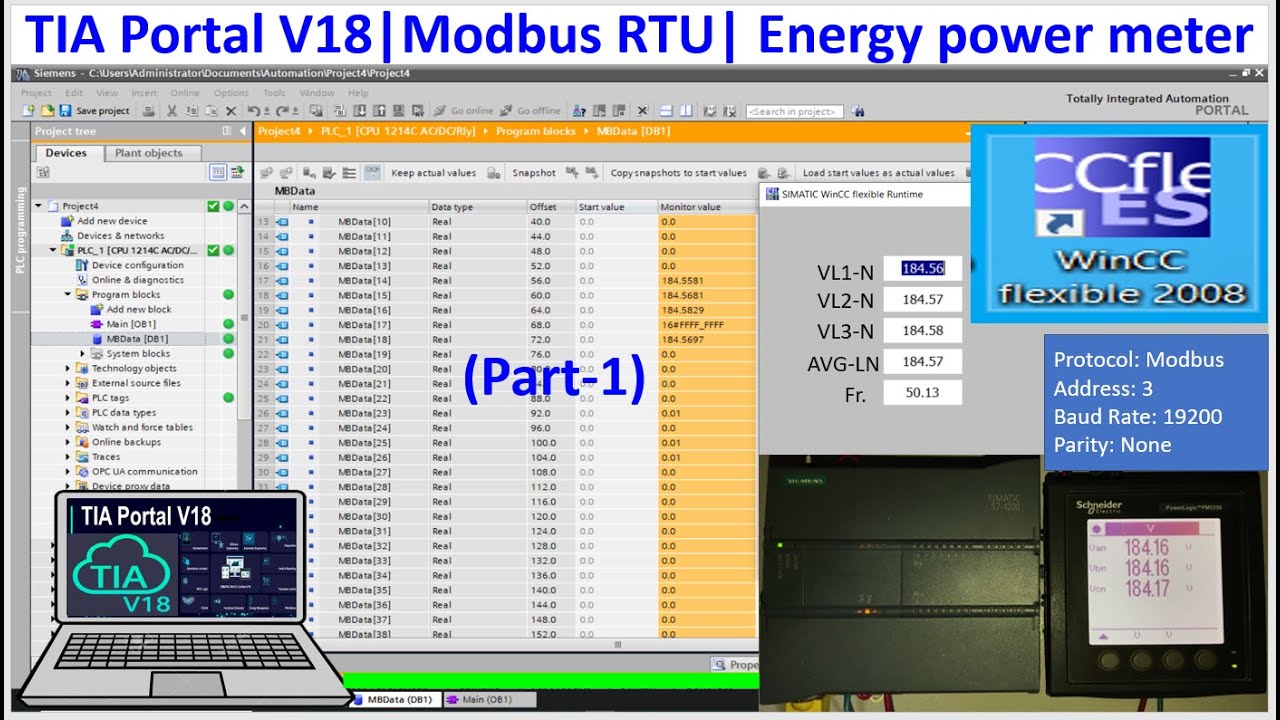The height and width of the screenshot is (720, 1280).
Task: Click the Undo arrow icon
Action: (x=253, y=111)
